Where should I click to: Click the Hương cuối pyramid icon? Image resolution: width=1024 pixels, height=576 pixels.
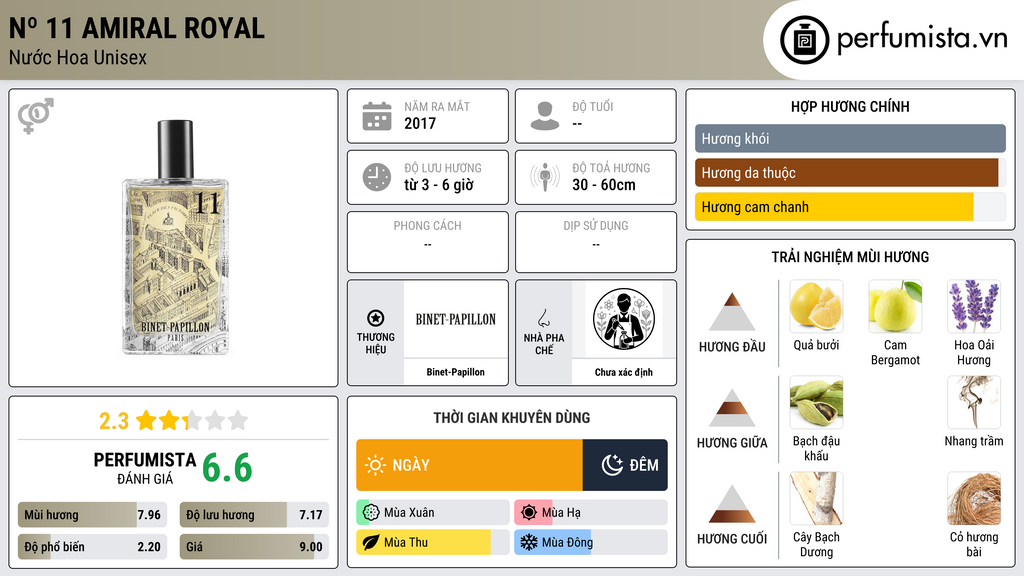[732, 504]
